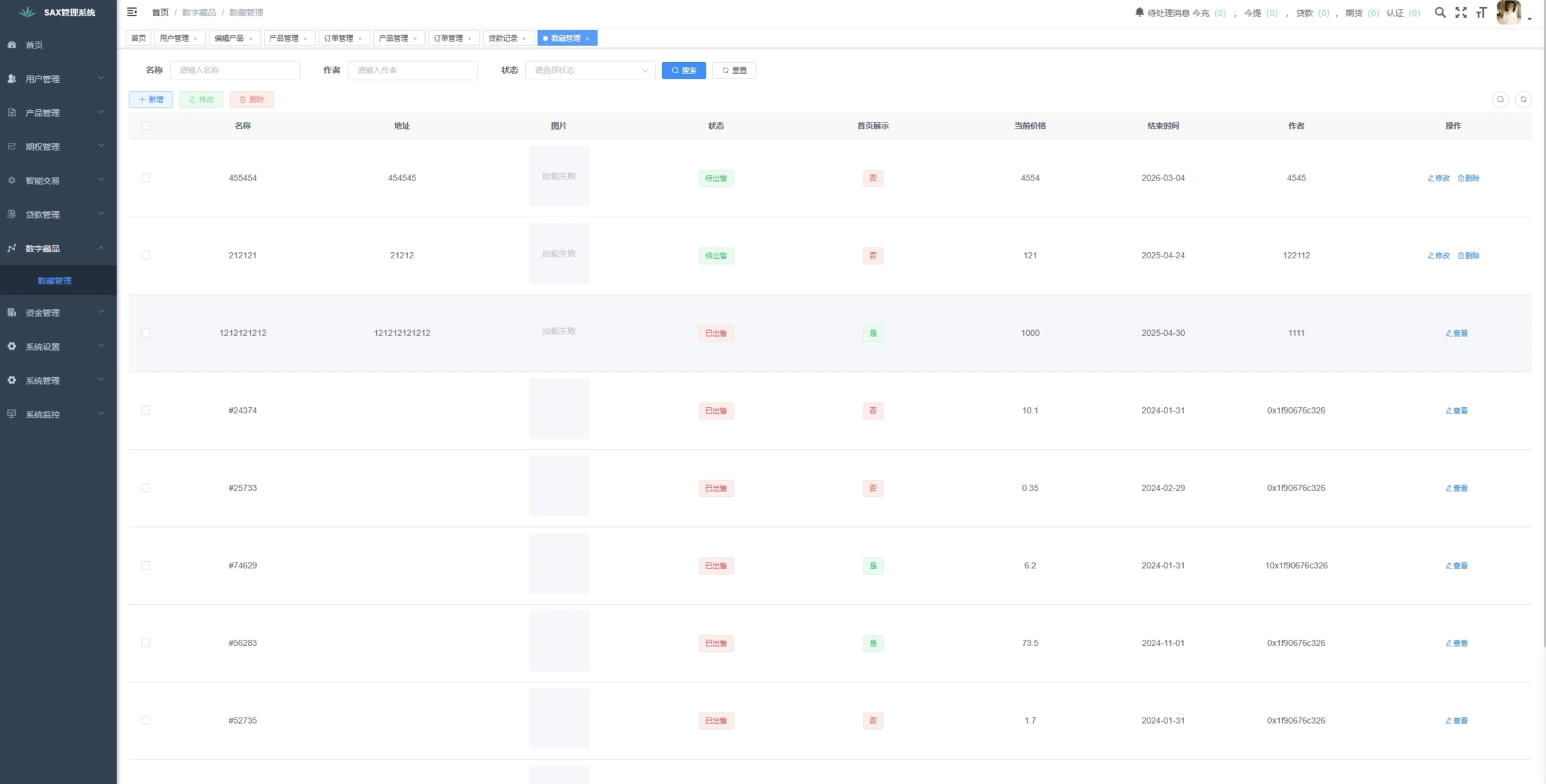Select the checkbox for row #24374
This screenshot has width=1546, height=784.
(146, 410)
